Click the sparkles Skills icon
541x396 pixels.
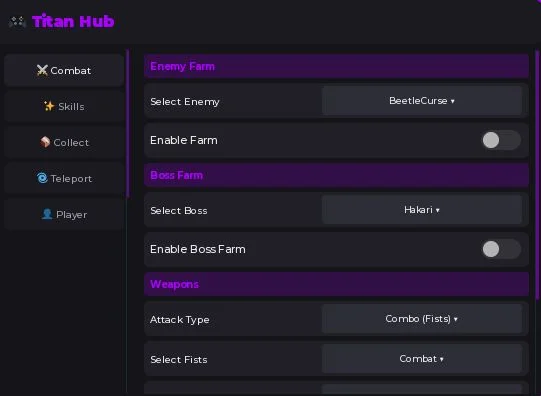[x=49, y=106]
